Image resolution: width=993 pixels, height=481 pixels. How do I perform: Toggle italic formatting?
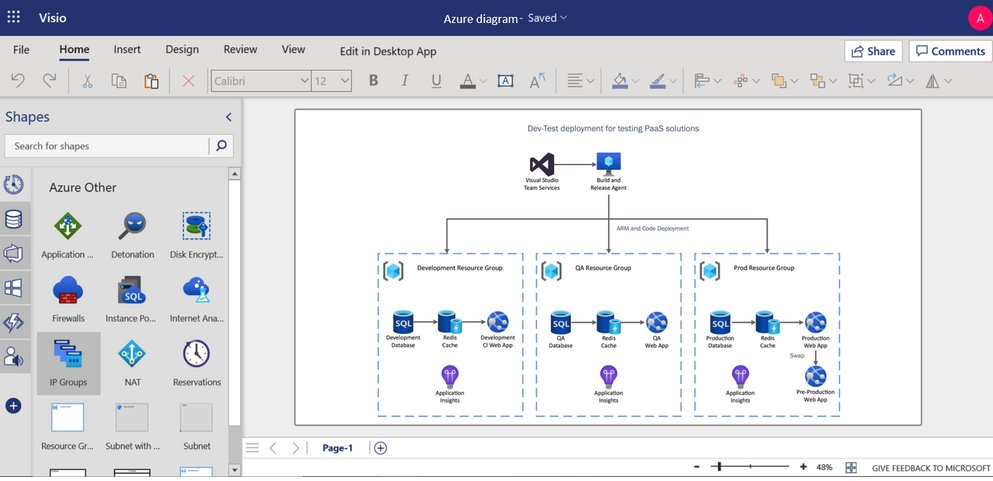click(x=405, y=80)
